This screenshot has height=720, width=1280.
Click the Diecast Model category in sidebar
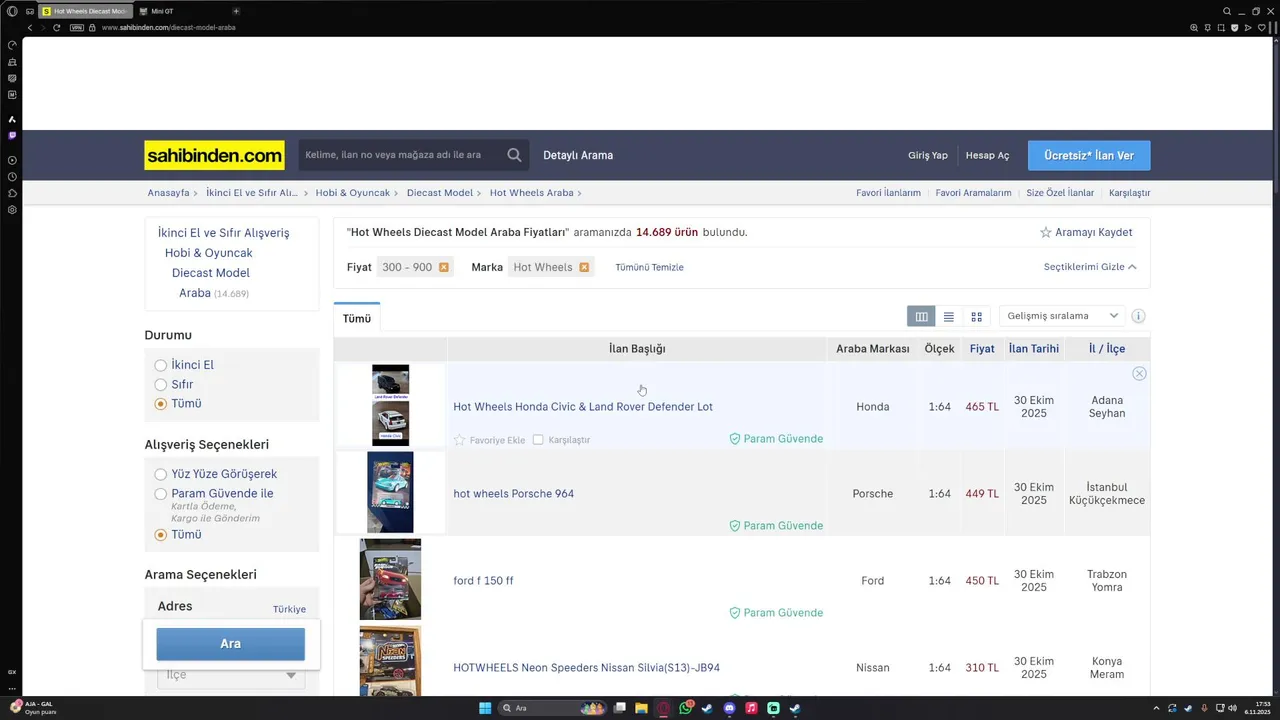point(211,273)
